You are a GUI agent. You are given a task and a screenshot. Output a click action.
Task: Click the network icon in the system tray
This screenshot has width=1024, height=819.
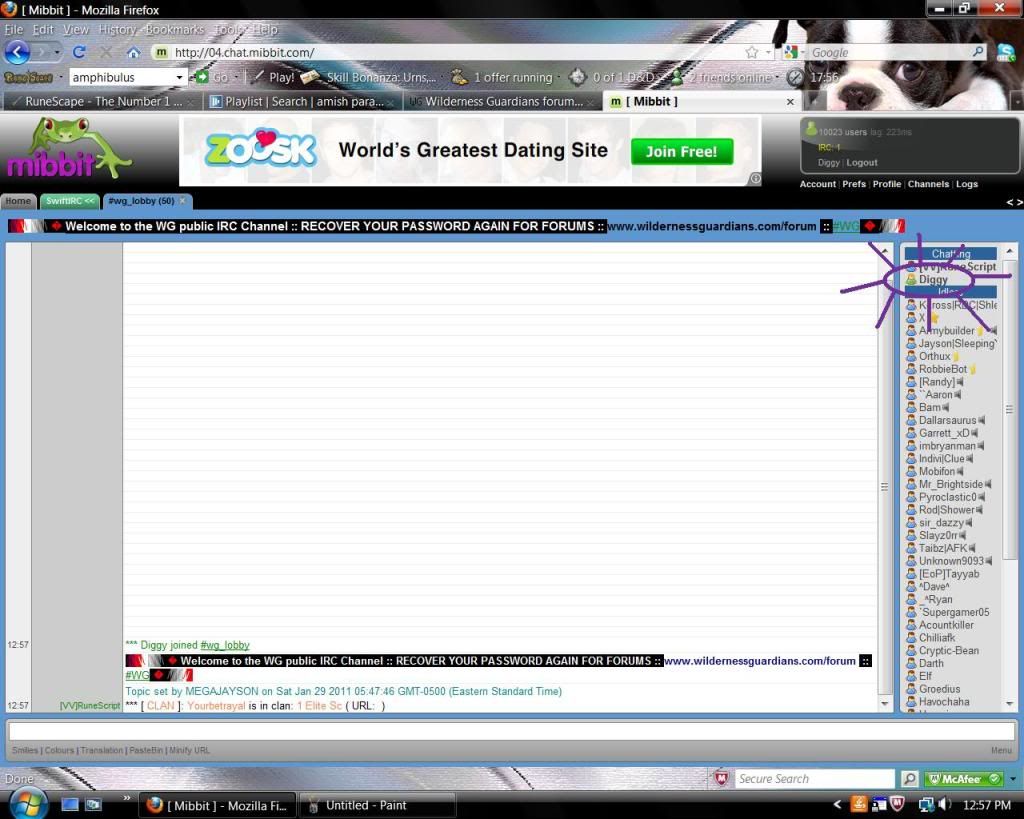[x=926, y=805]
